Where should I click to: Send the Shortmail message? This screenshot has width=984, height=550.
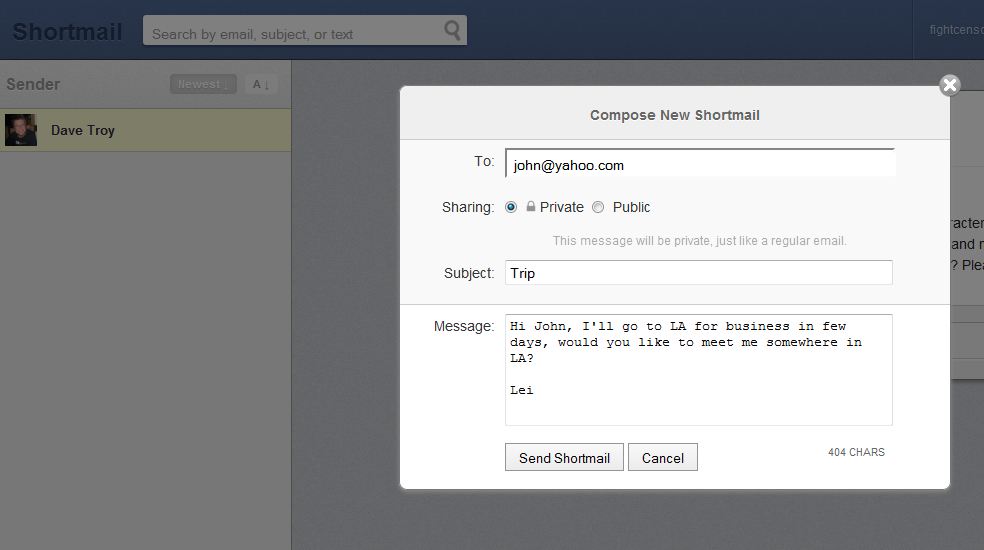tap(564, 458)
